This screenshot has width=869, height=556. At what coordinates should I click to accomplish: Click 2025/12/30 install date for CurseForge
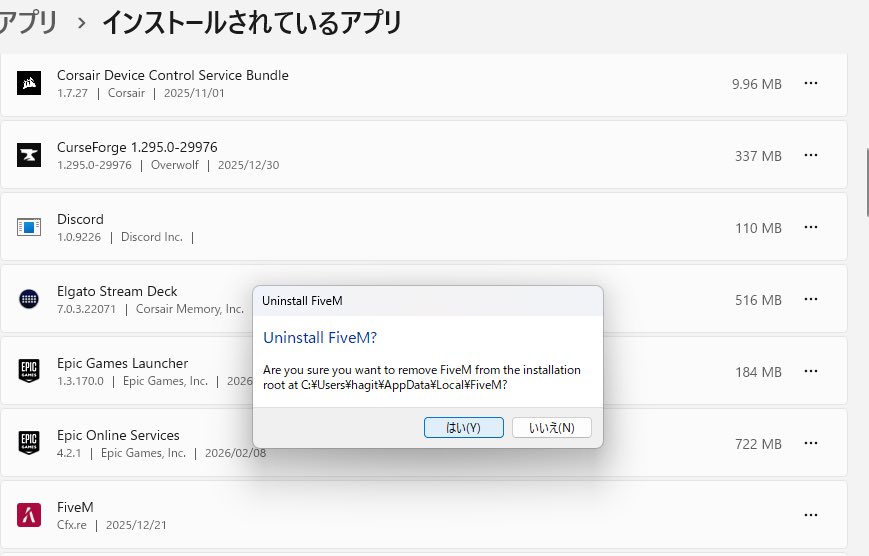(248, 165)
